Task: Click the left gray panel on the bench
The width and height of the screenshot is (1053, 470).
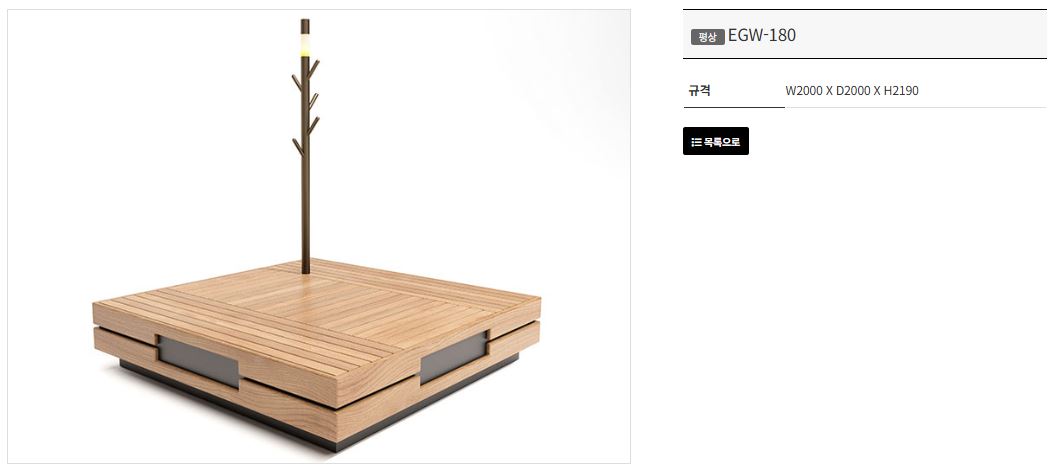Action: [198, 361]
